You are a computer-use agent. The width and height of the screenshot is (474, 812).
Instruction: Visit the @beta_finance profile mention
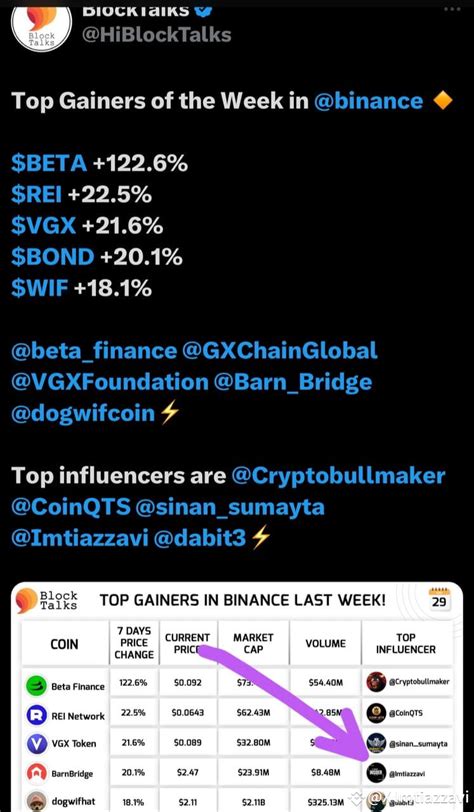(x=94, y=351)
